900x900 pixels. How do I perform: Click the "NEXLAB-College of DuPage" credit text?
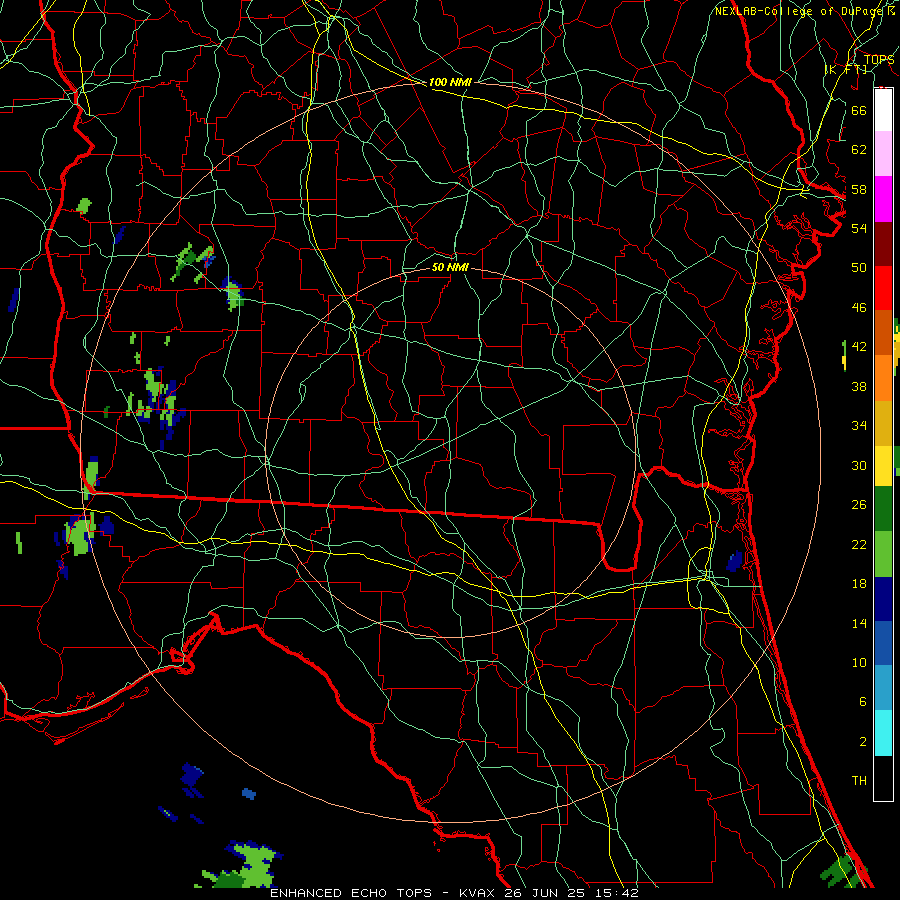800,11
